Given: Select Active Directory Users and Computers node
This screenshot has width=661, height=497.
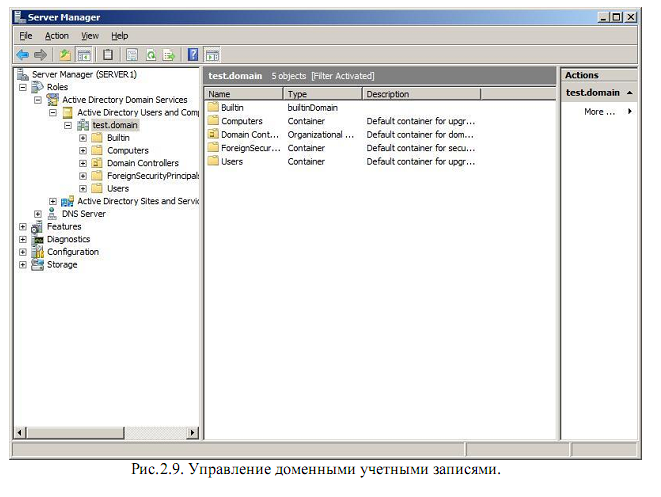Looking at the screenshot, I should [x=138, y=113].
